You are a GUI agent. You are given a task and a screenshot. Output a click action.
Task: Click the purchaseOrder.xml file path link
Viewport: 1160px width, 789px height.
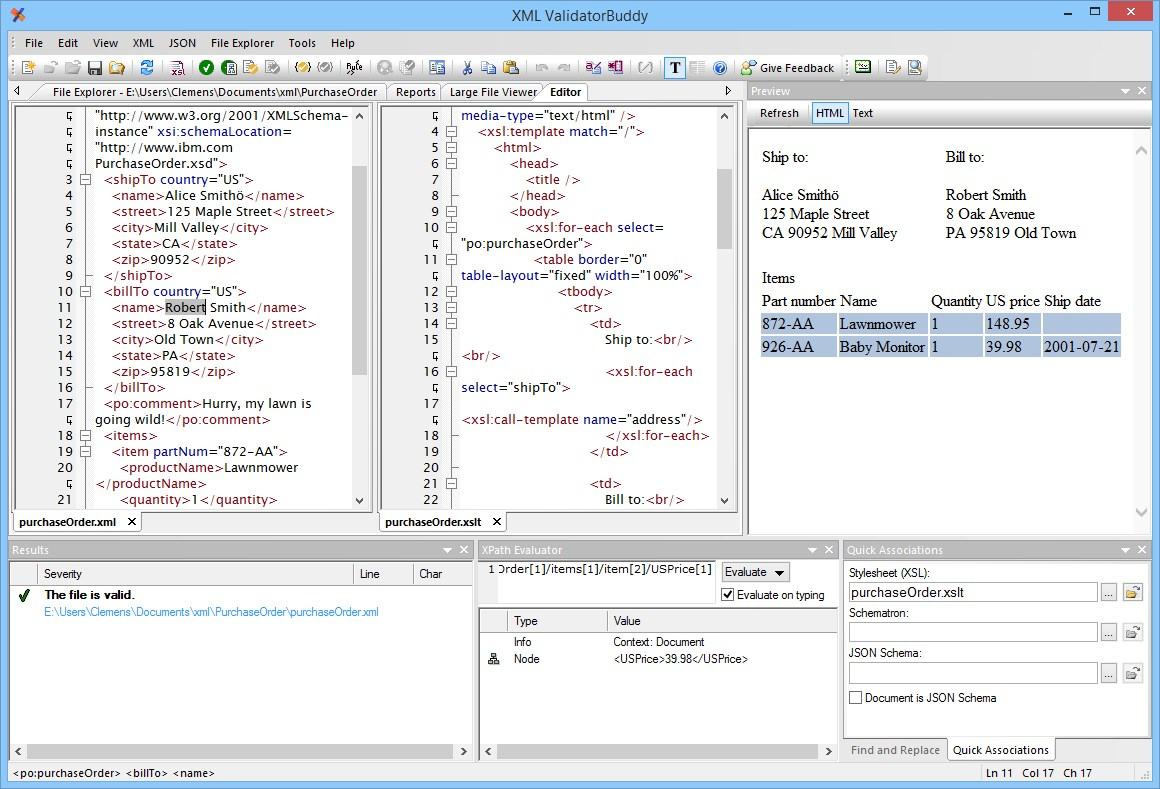211,612
